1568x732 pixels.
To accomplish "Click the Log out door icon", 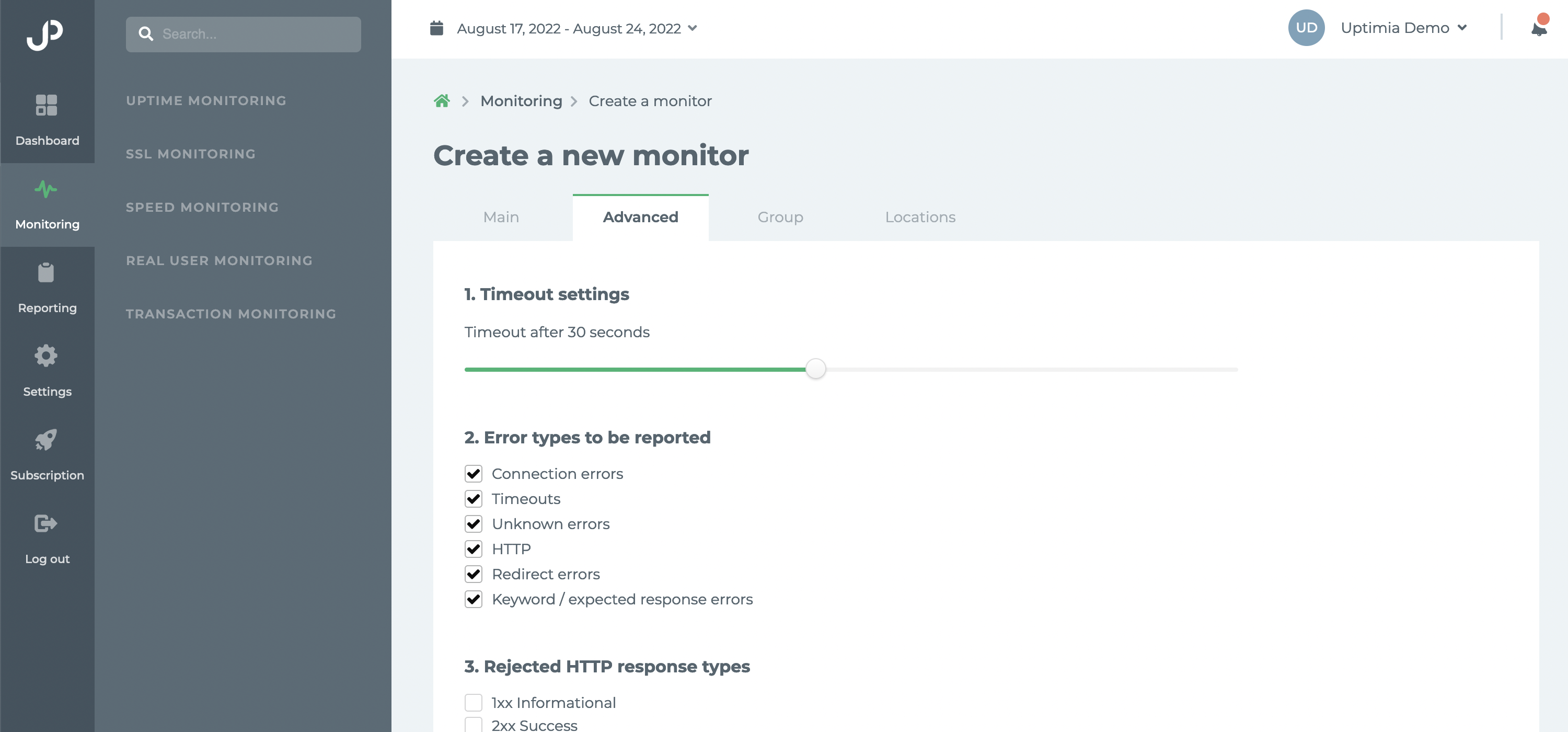I will point(47,523).
